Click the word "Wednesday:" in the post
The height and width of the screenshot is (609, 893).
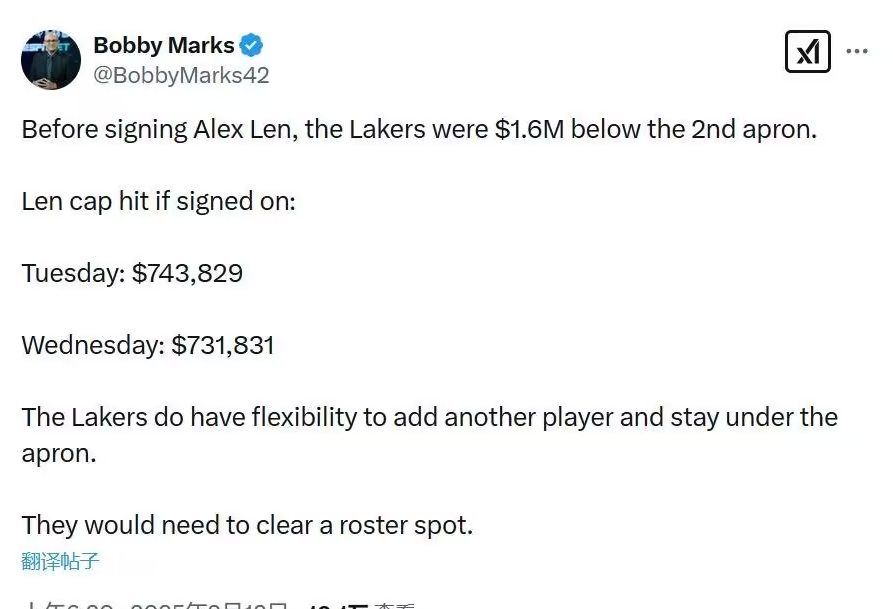93,345
